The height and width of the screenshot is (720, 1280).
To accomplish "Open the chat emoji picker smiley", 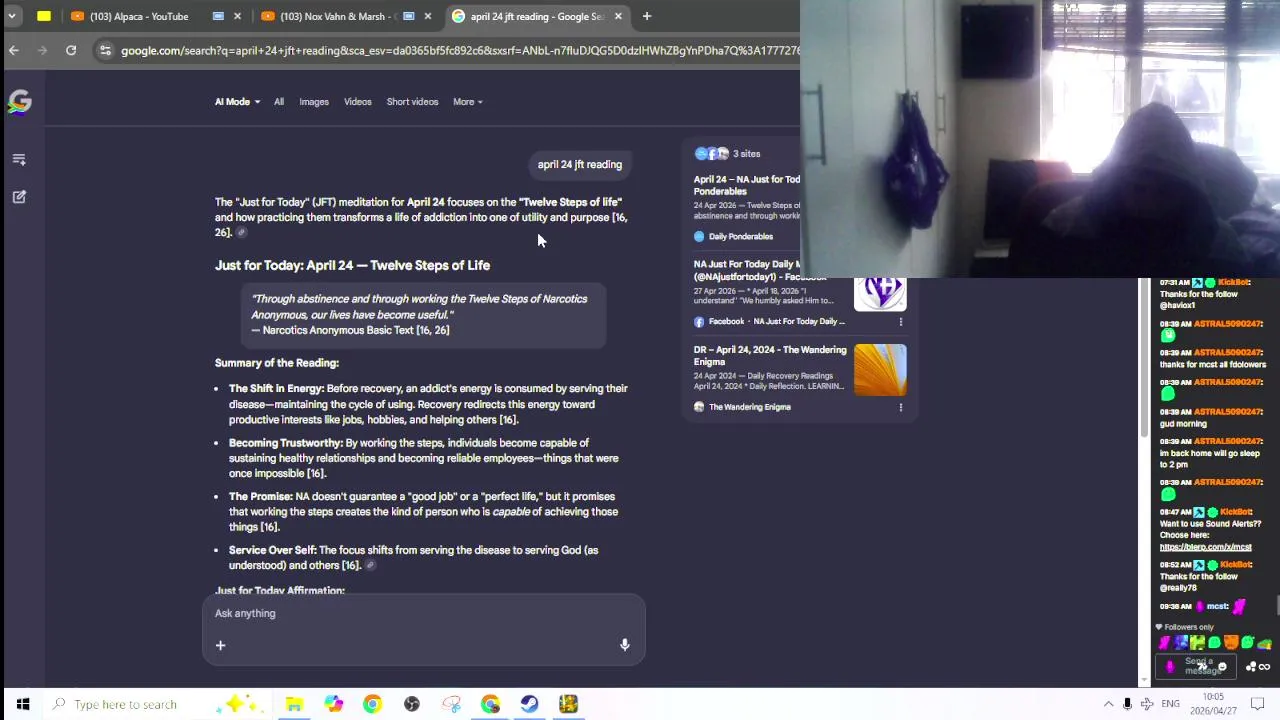I will coord(1222,667).
